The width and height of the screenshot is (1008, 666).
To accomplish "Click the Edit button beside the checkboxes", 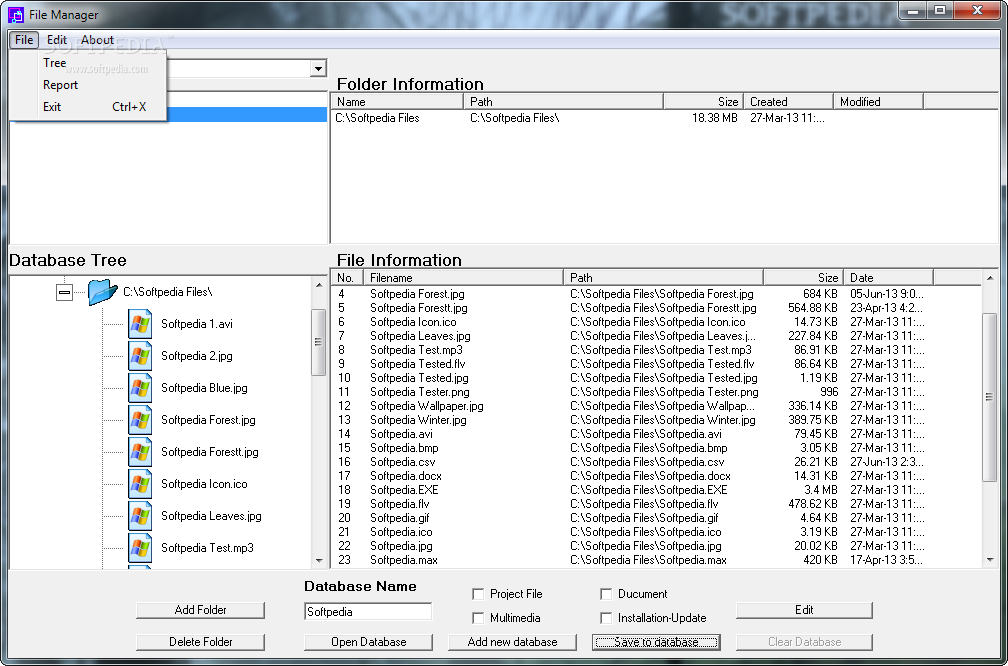I will [804, 610].
